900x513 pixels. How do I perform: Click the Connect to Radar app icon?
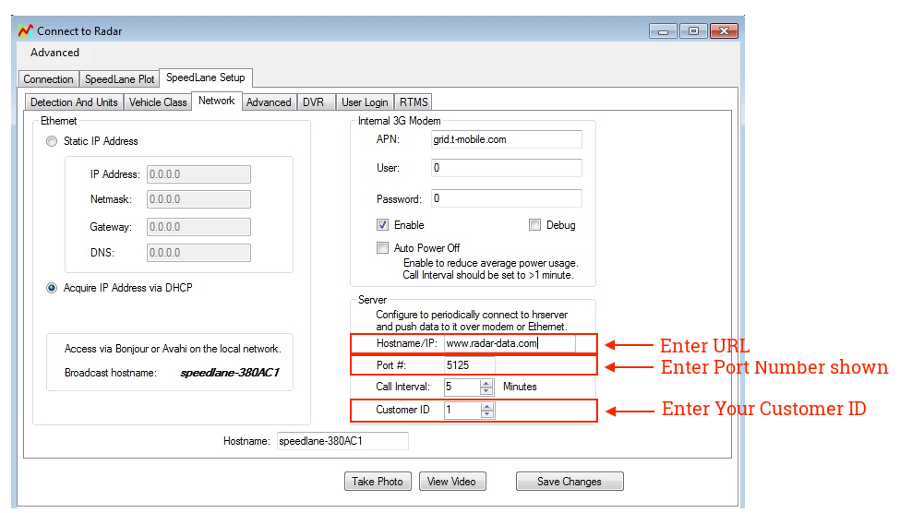(x=26, y=31)
